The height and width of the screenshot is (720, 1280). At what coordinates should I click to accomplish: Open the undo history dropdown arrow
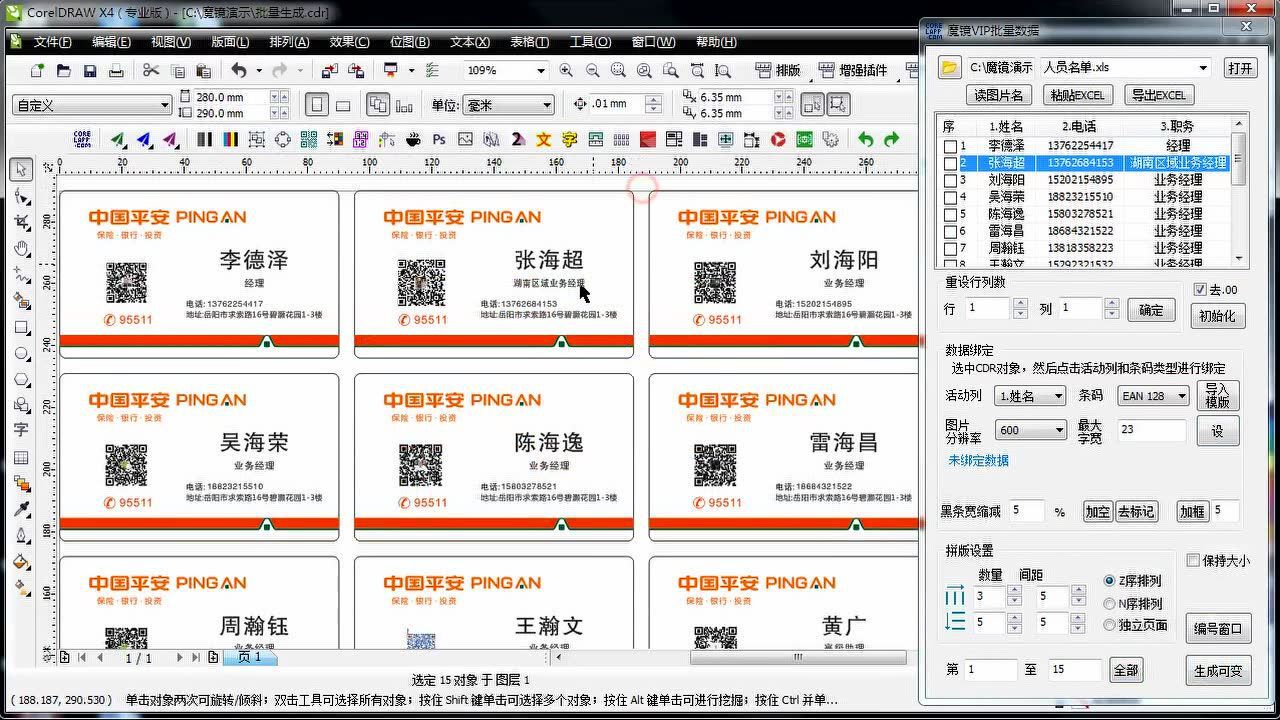point(259,70)
